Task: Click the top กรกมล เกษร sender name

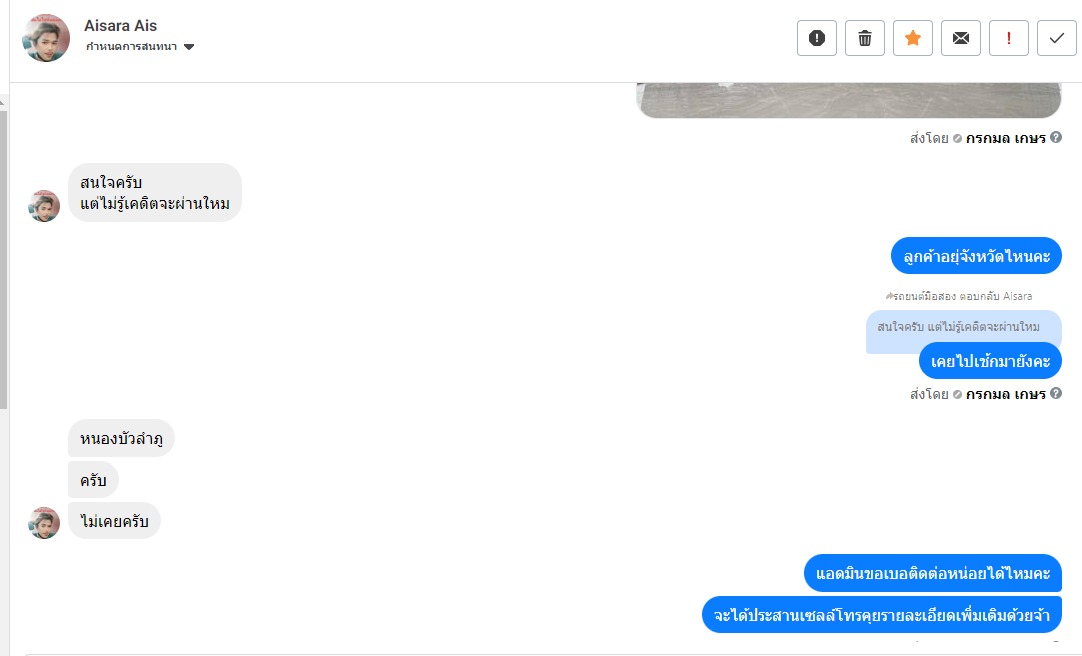Action: pos(1005,138)
